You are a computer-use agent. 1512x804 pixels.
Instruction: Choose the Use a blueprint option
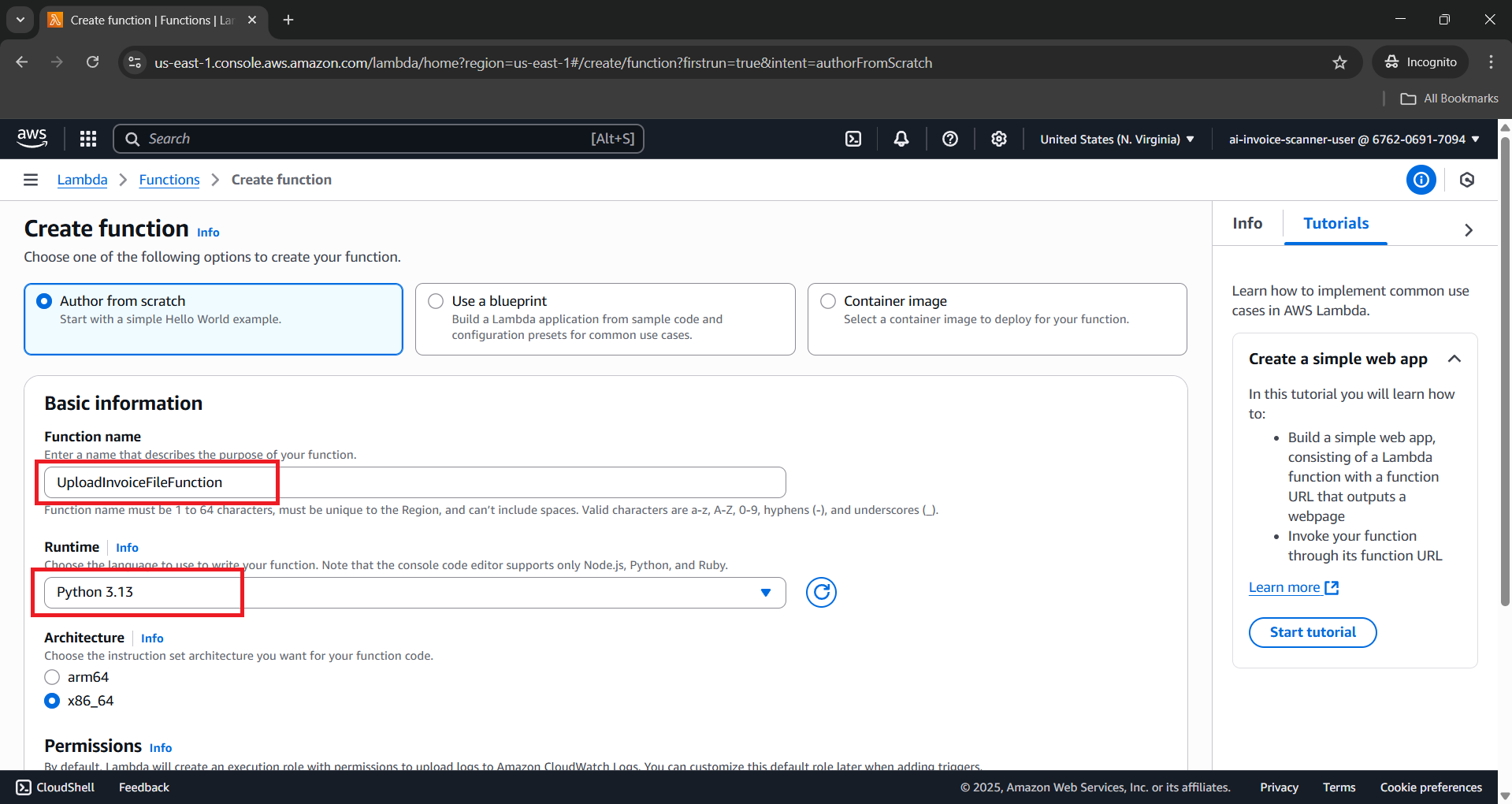435,301
